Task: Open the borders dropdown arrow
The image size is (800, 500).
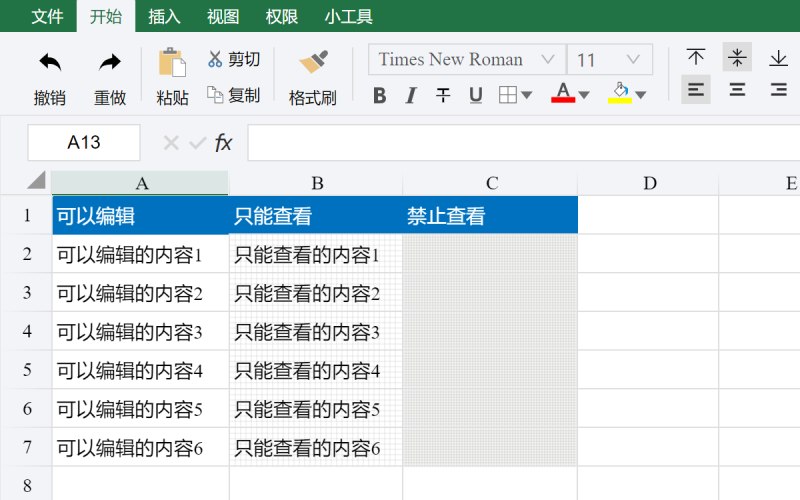Action: coord(527,95)
